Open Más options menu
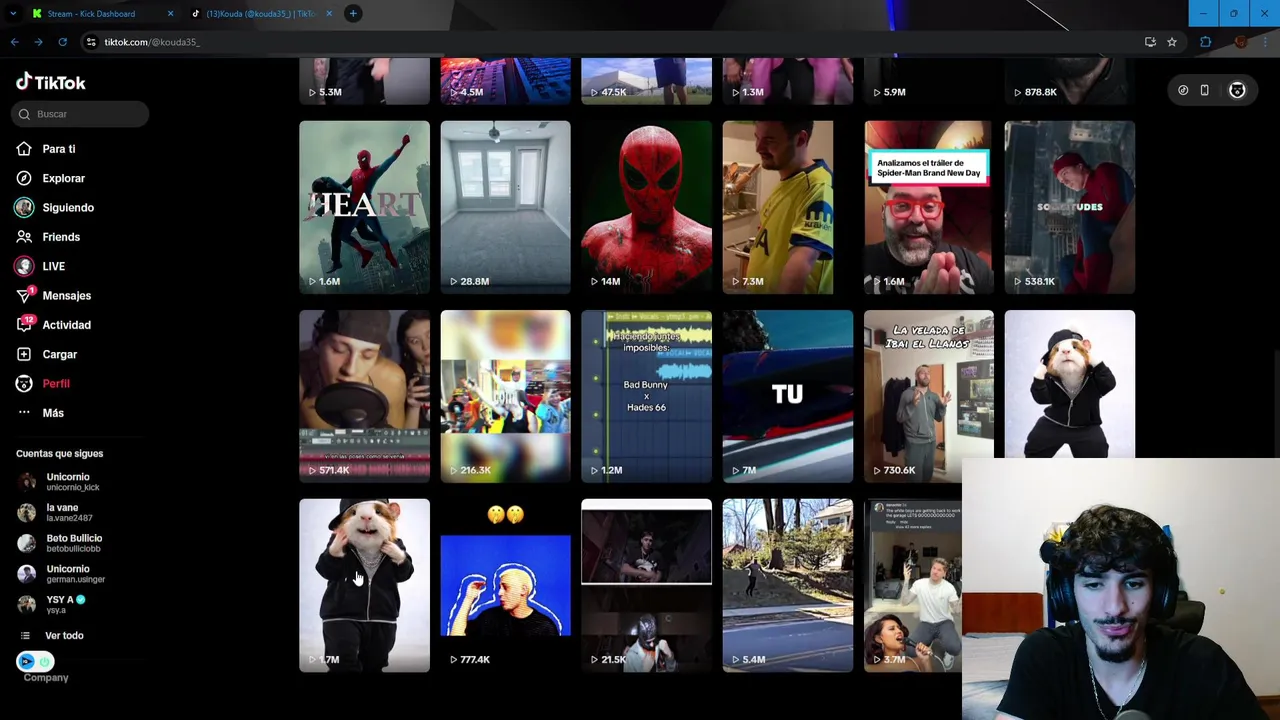 pos(52,413)
